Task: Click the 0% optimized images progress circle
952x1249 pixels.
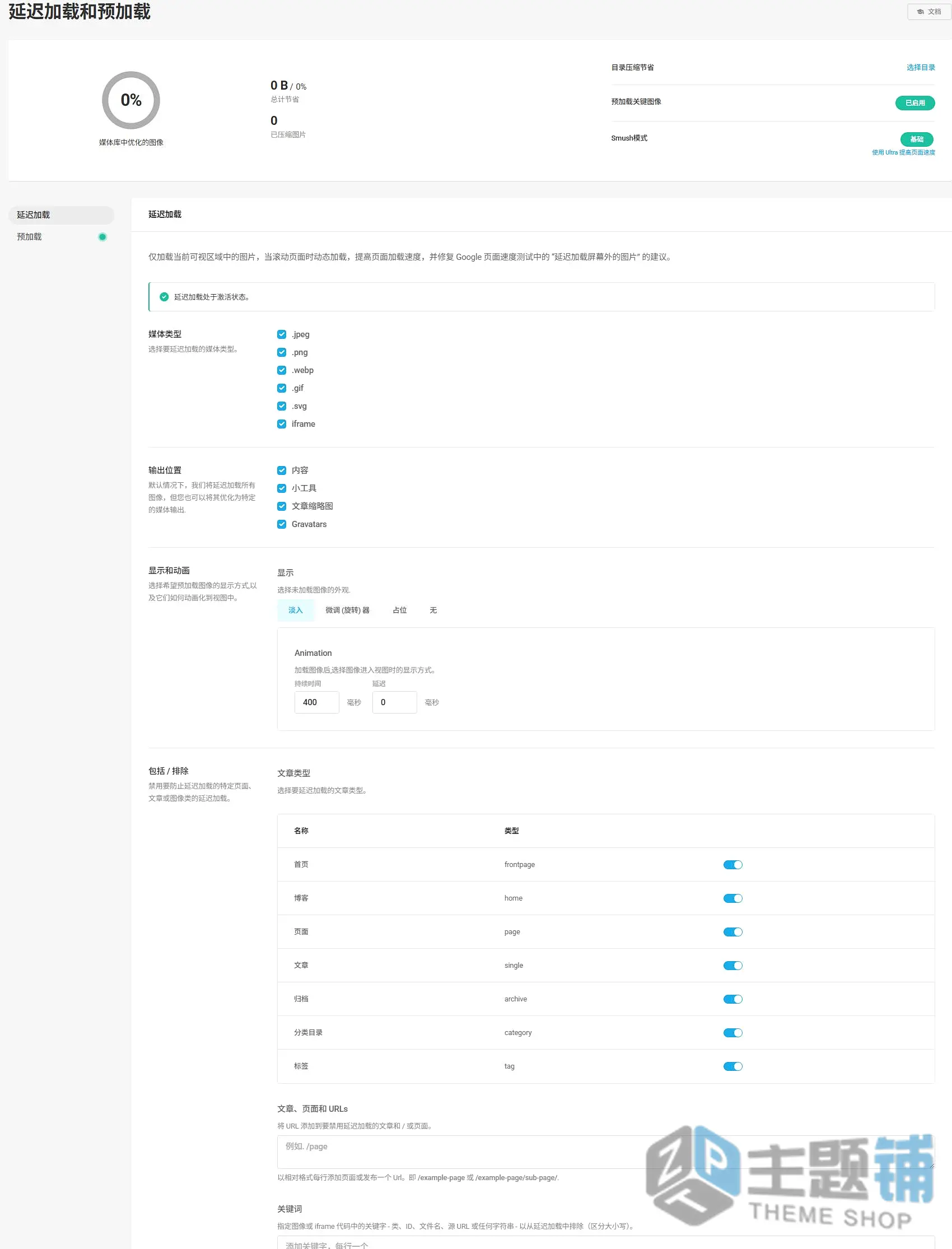Action: point(131,100)
